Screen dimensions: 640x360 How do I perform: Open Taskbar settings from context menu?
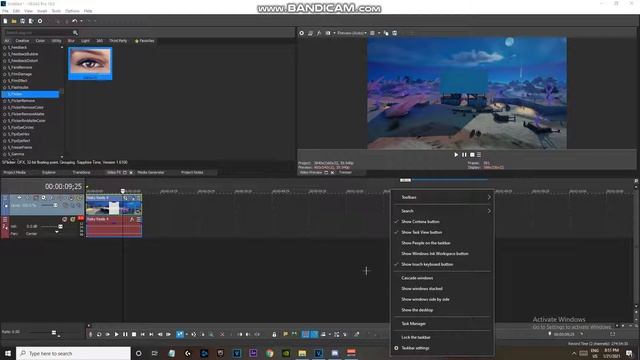[x=442, y=348]
